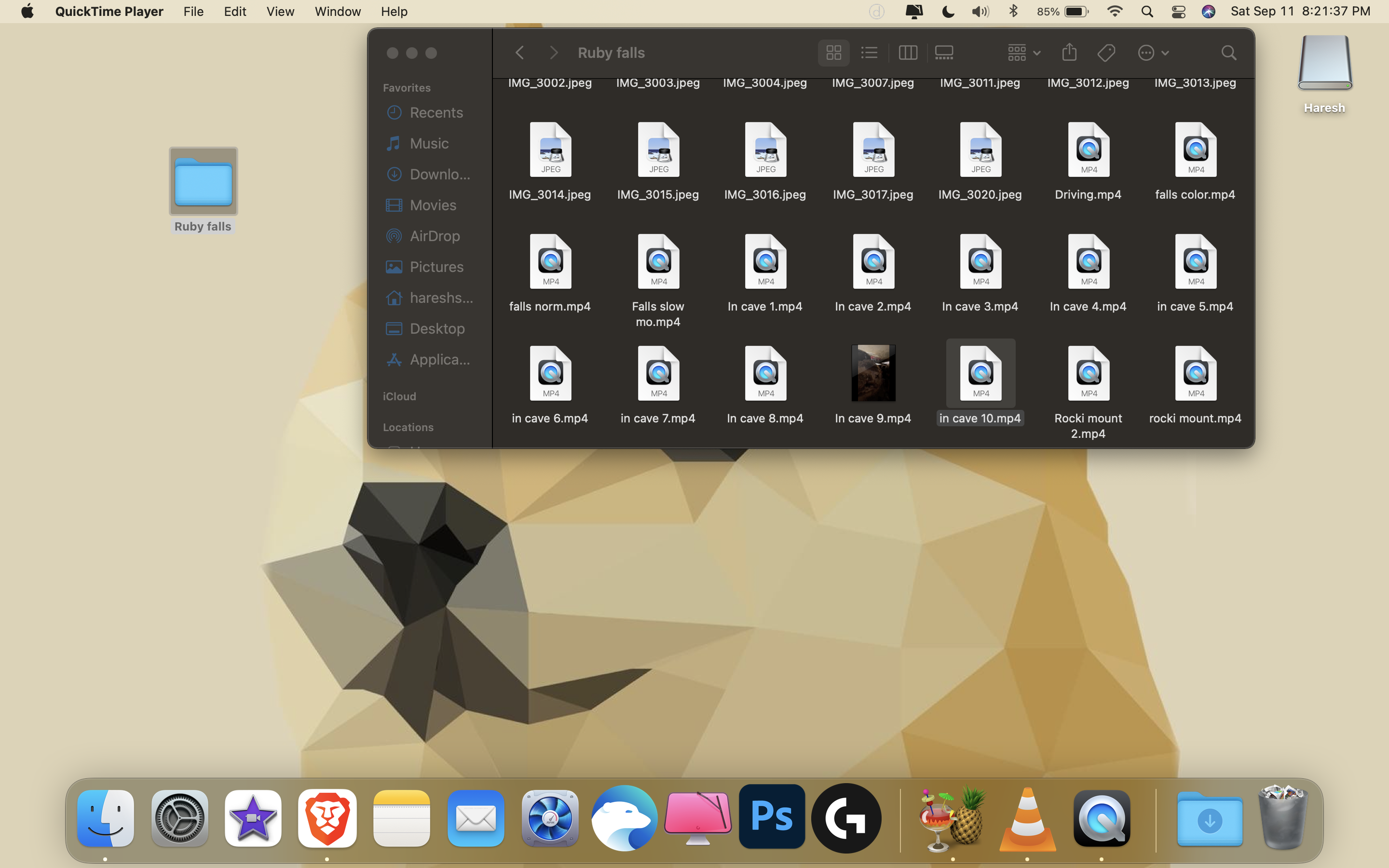Open the ellipsis action menu dropdown
1389x868 pixels.
click(x=1153, y=53)
